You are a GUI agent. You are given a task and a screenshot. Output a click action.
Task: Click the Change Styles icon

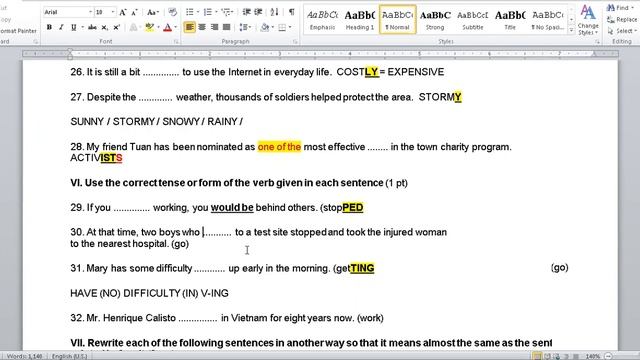point(588,20)
